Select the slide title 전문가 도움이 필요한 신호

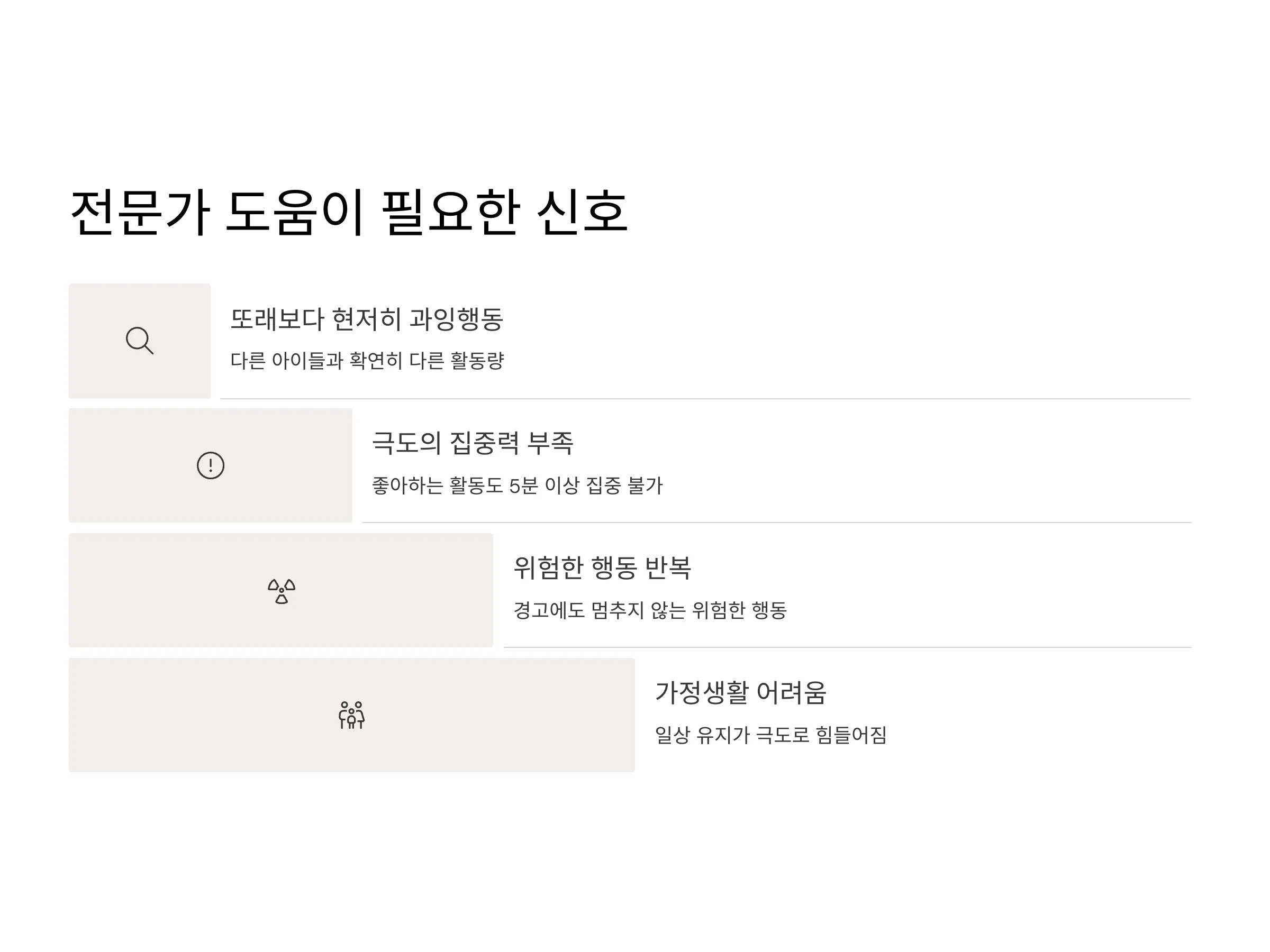click(x=349, y=212)
